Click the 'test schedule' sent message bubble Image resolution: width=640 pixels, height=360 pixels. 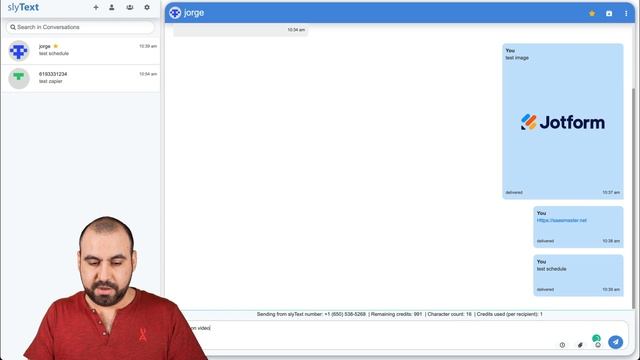[x=578, y=276]
